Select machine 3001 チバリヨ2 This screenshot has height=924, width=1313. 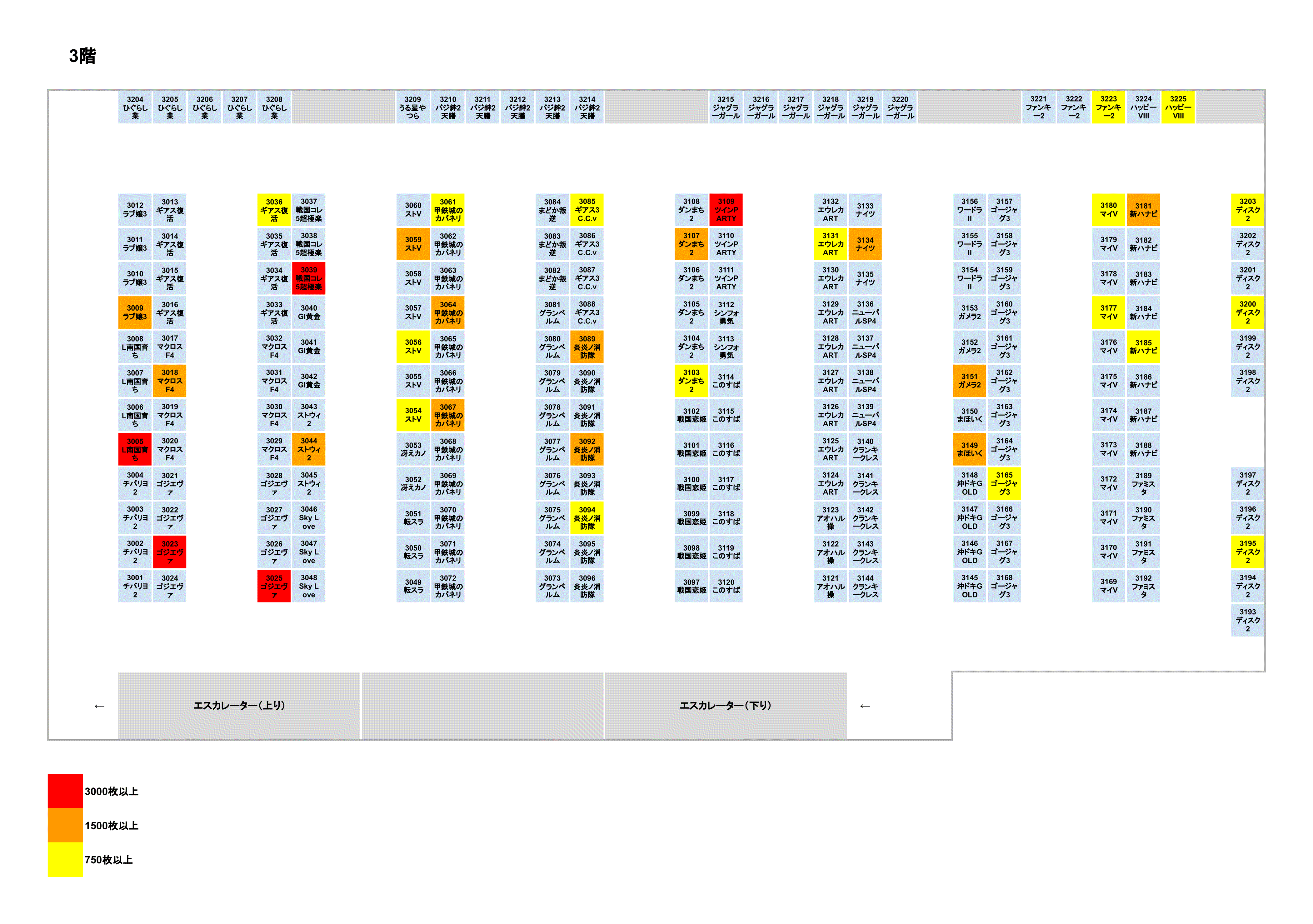coord(135,586)
